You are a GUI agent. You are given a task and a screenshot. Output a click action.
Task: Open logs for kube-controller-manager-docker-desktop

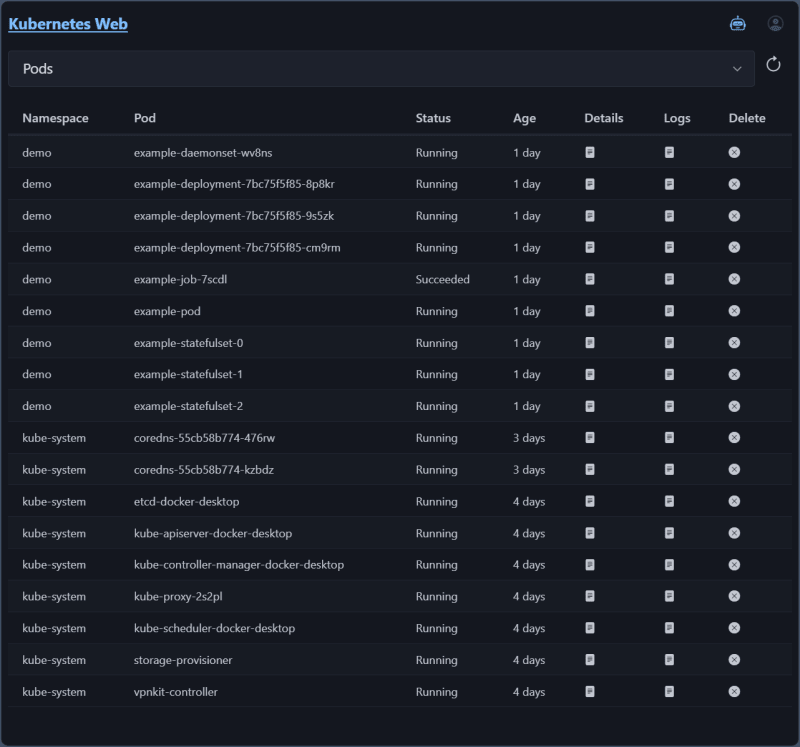669,565
